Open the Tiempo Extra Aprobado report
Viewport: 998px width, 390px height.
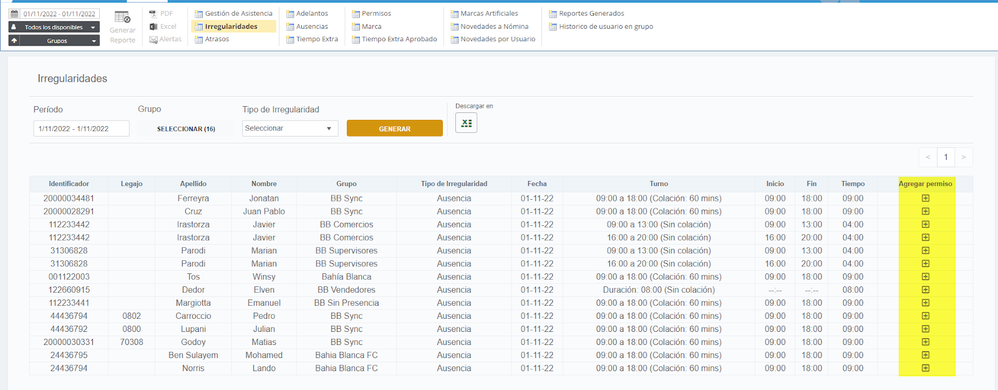pyautogui.click(x=394, y=39)
